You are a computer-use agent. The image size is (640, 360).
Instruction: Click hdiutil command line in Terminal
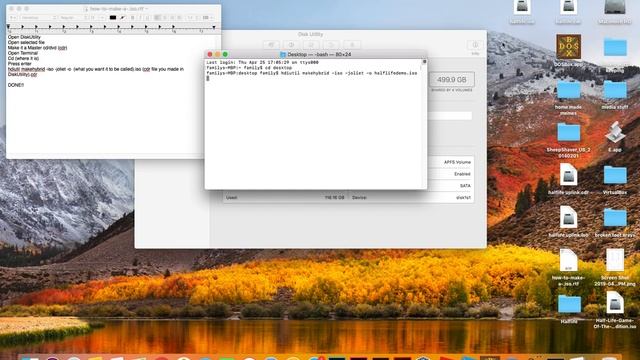pos(312,73)
